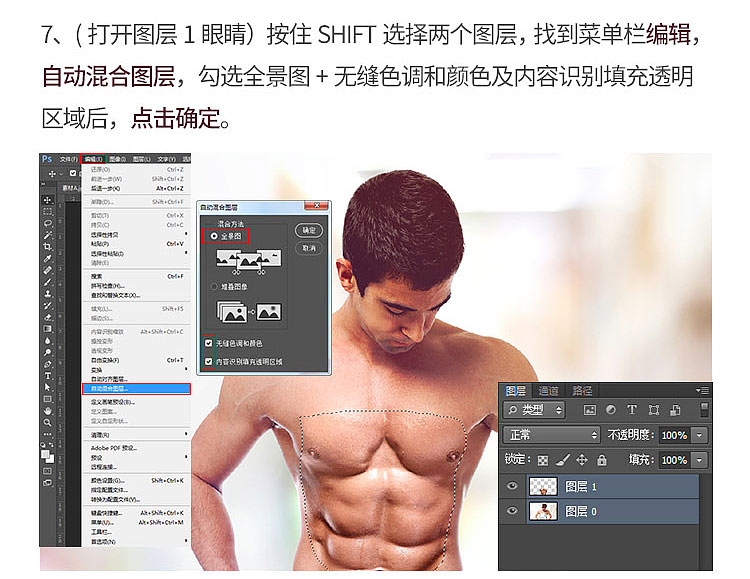Toggle the 无缝色调和颜色 checkbox
Image resolution: width=750 pixels, height=579 pixels.
(209, 343)
